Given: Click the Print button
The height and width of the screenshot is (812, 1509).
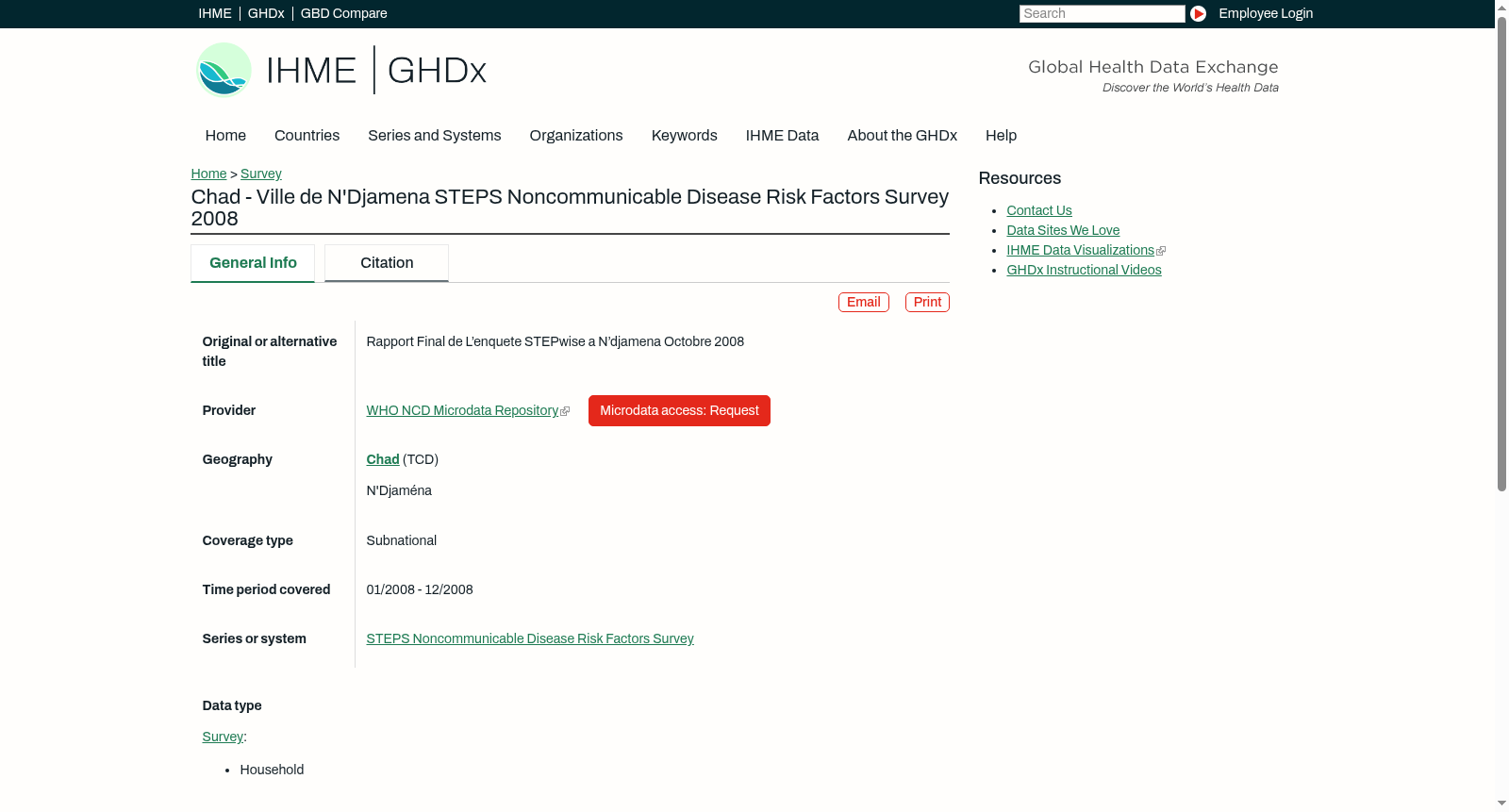Looking at the screenshot, I should point(927,302).
